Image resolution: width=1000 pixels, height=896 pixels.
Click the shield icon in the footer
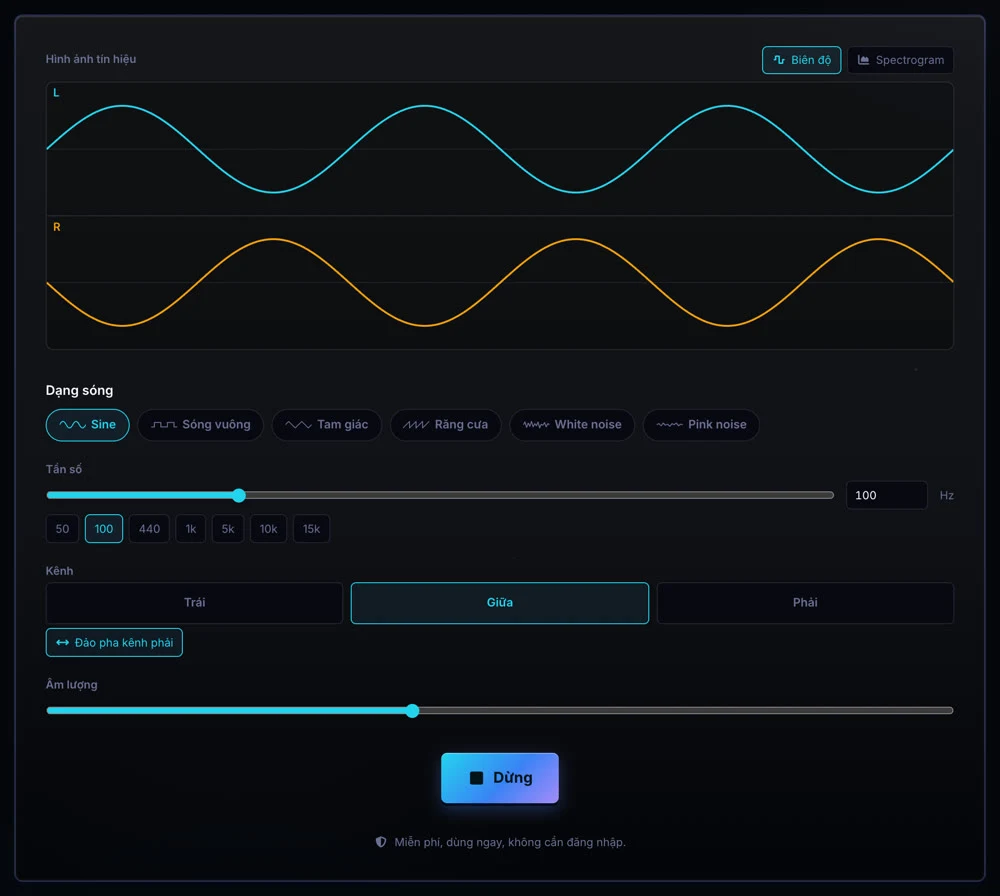pyautogui.click(x=381, y=842)
